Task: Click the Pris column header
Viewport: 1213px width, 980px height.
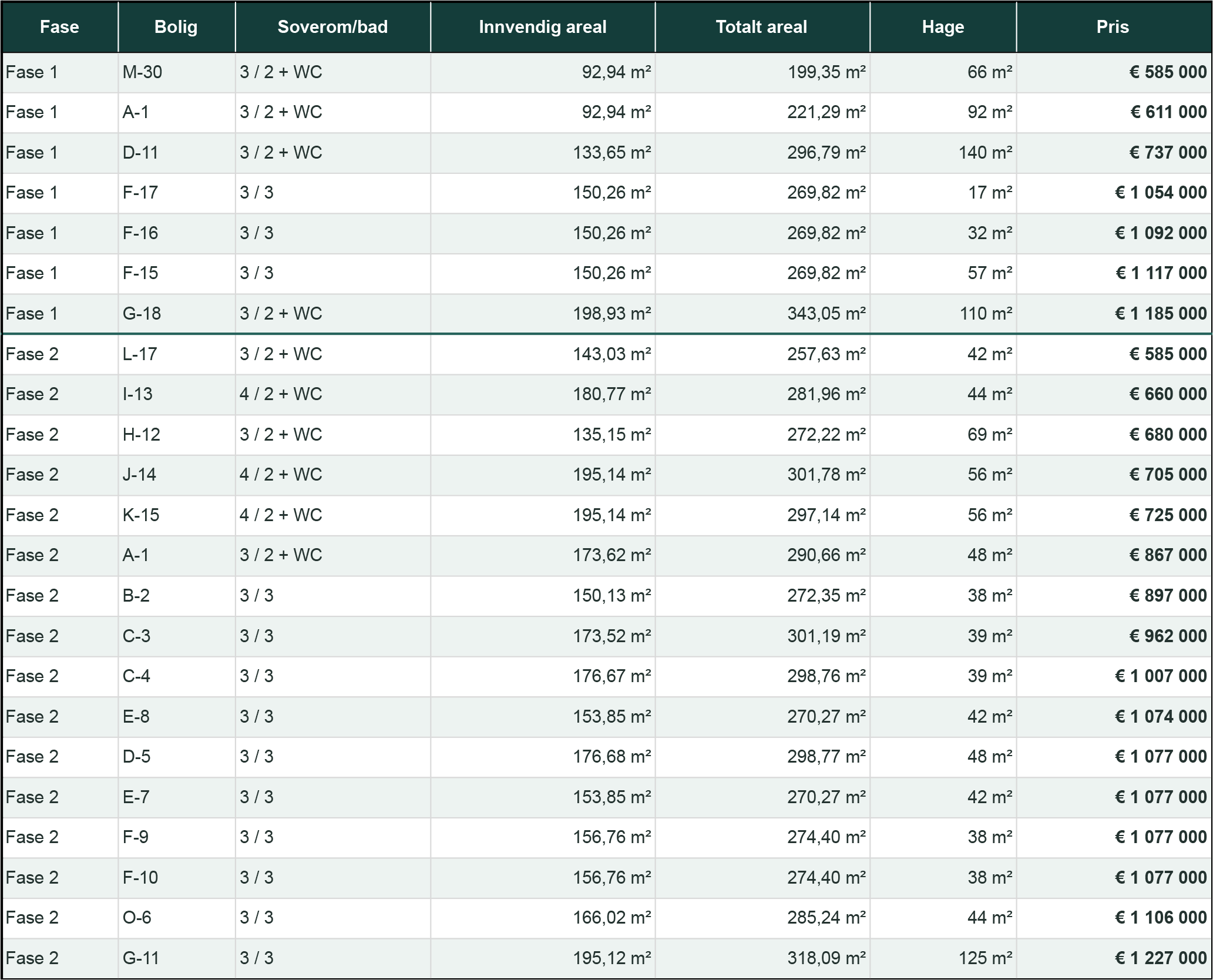Action: (1113, 27)
